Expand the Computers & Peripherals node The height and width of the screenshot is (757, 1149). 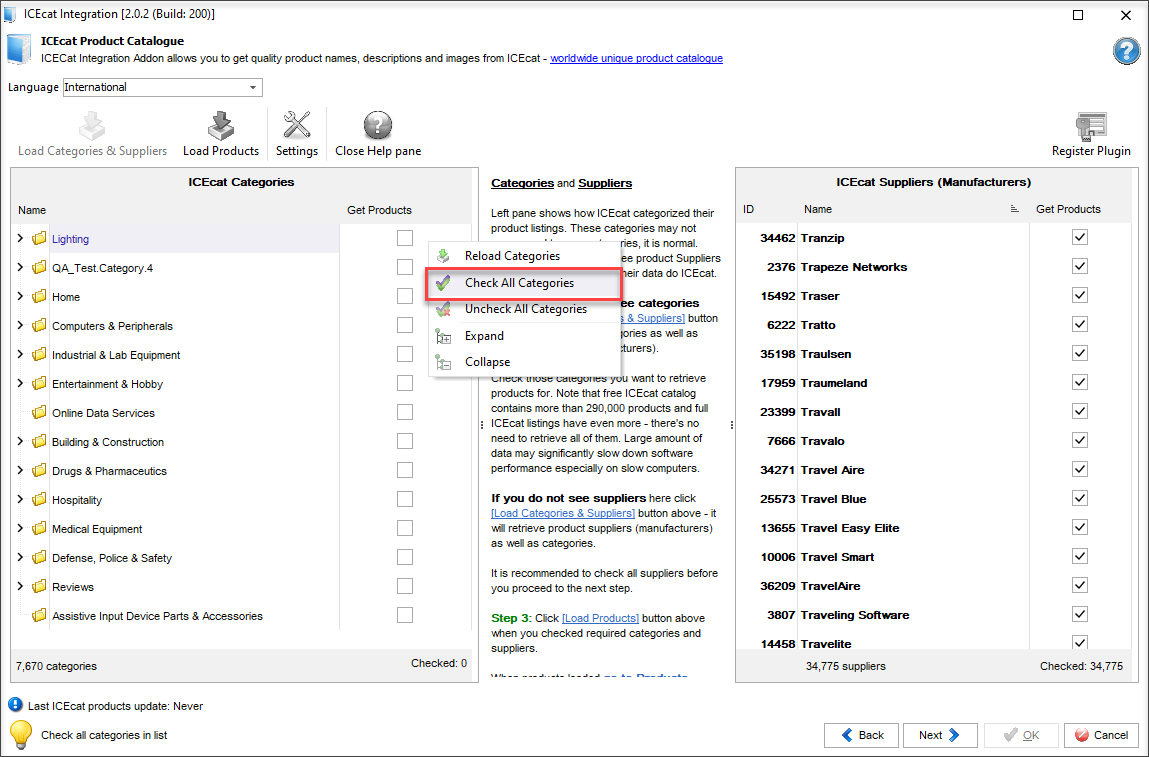pos(20,325)
